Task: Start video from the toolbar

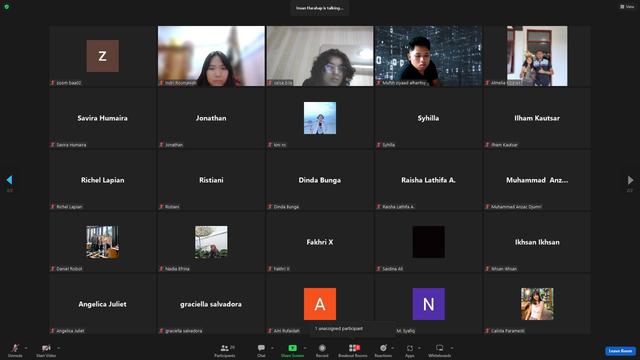Action: [x=46, y=350]
